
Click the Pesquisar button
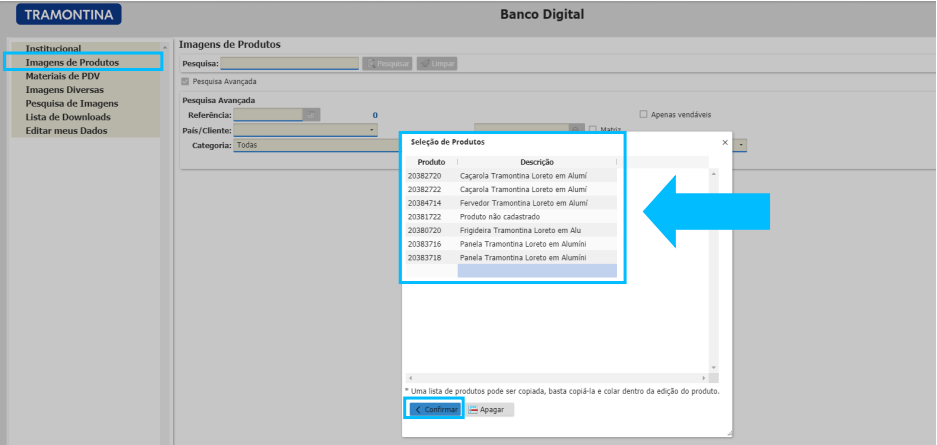coord(387,63)
